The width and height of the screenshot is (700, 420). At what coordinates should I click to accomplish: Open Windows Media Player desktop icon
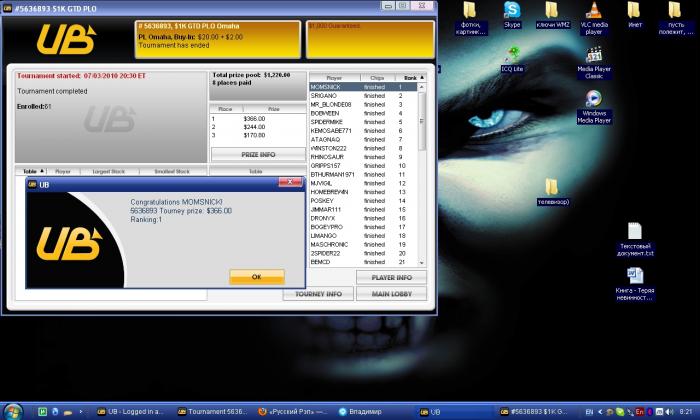[594, 107]
